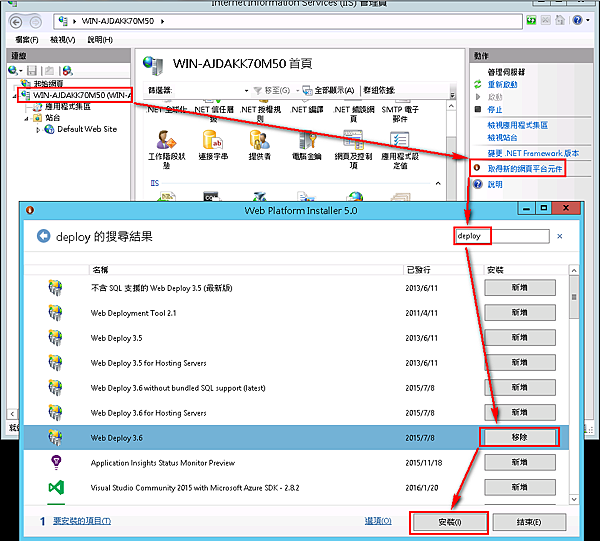Collapse the IIS group section chevron
The image size is (600, 541).
tap(438, 183)
